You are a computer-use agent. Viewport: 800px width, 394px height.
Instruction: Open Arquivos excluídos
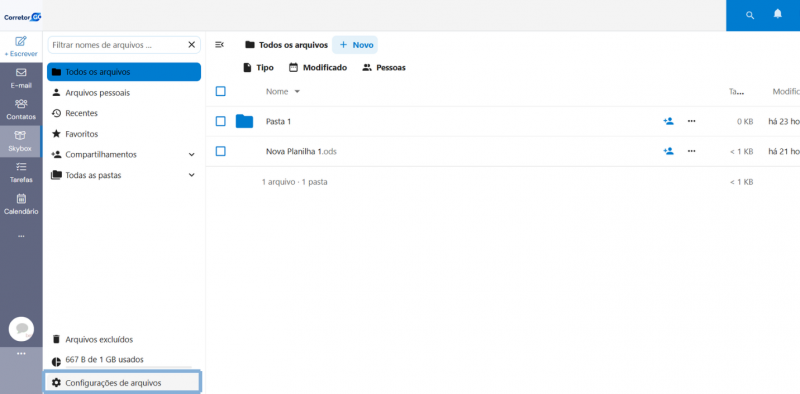tap(124, 339)
